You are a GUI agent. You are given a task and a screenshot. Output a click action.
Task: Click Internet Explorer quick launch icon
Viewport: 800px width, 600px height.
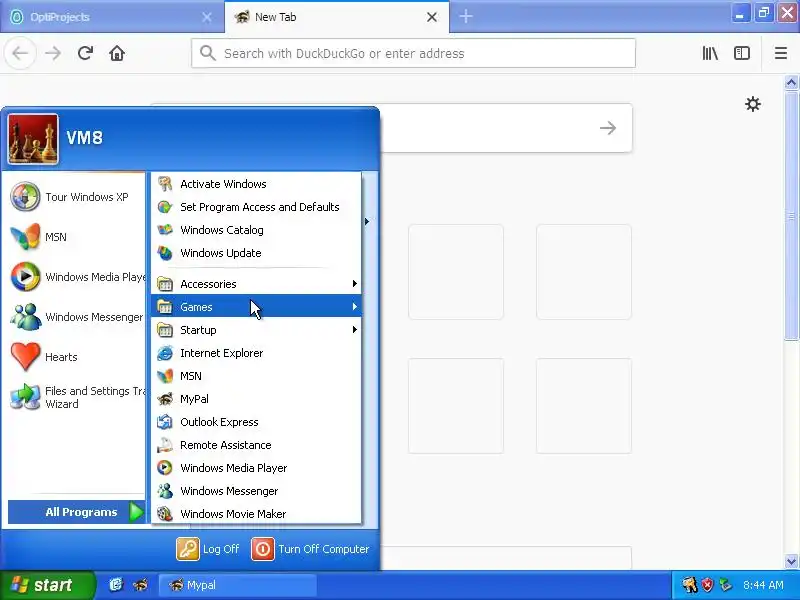coord(116,585)
